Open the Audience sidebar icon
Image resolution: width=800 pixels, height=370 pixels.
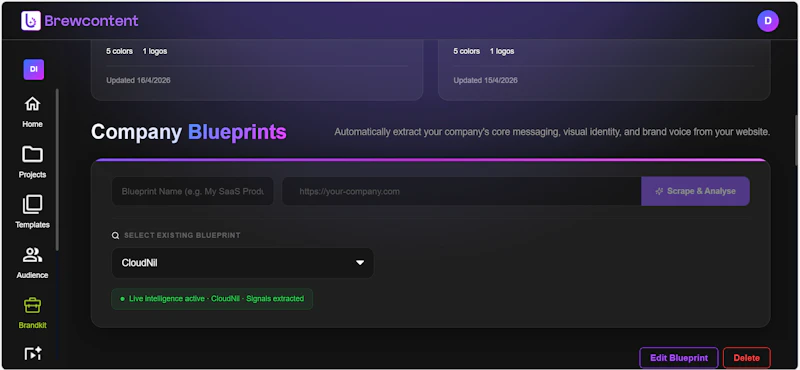coord(32,255)
